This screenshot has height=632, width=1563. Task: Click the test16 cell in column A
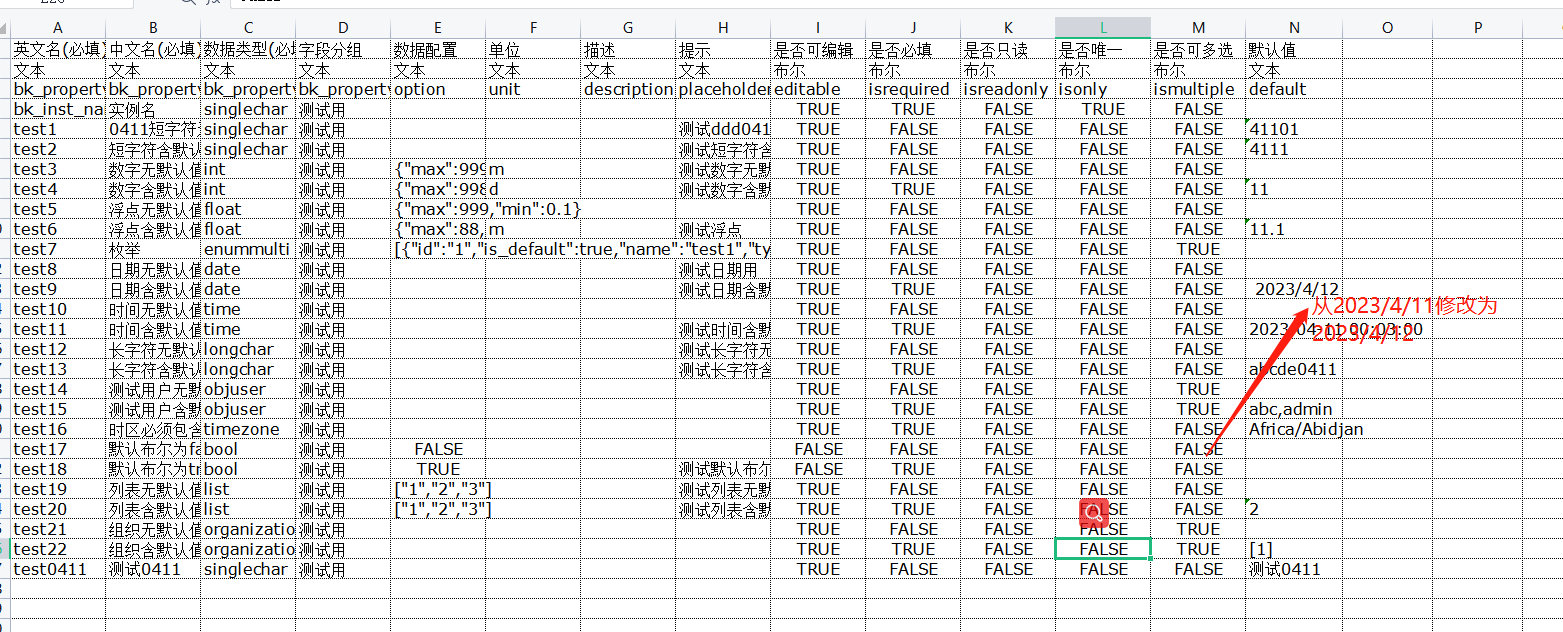58,429
